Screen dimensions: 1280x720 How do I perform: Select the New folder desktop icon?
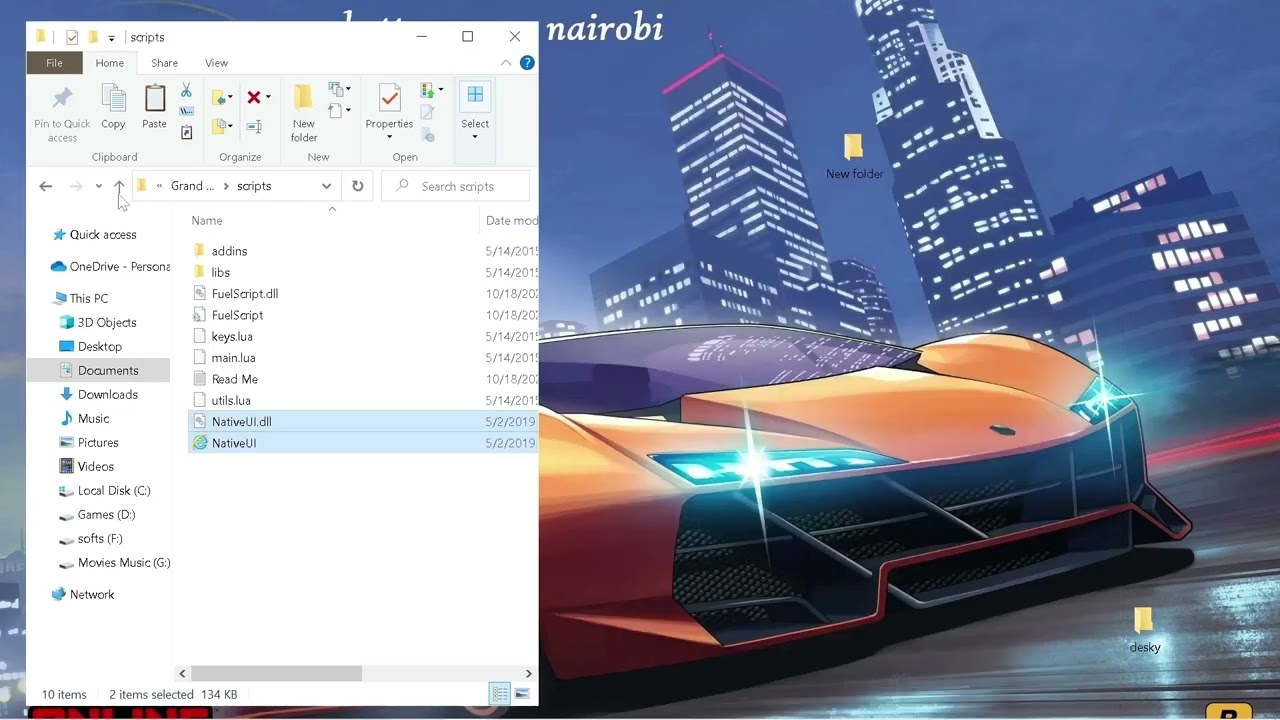pos(854,157)
